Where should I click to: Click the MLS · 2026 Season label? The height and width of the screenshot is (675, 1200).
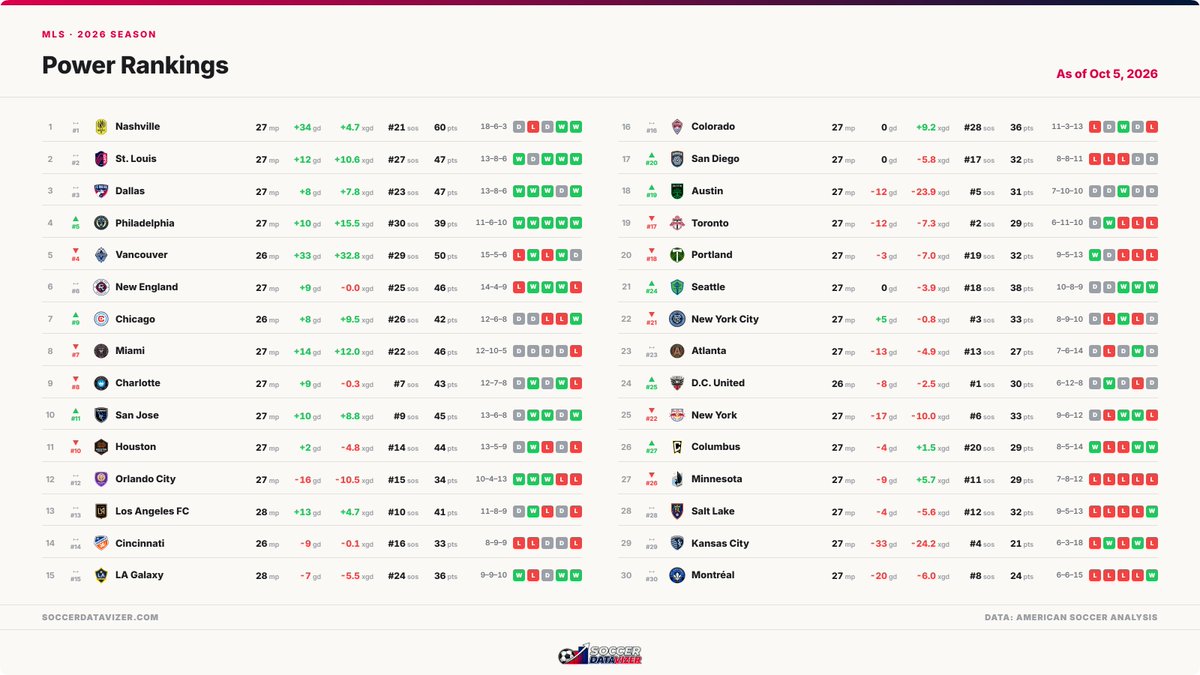point(99,34)
